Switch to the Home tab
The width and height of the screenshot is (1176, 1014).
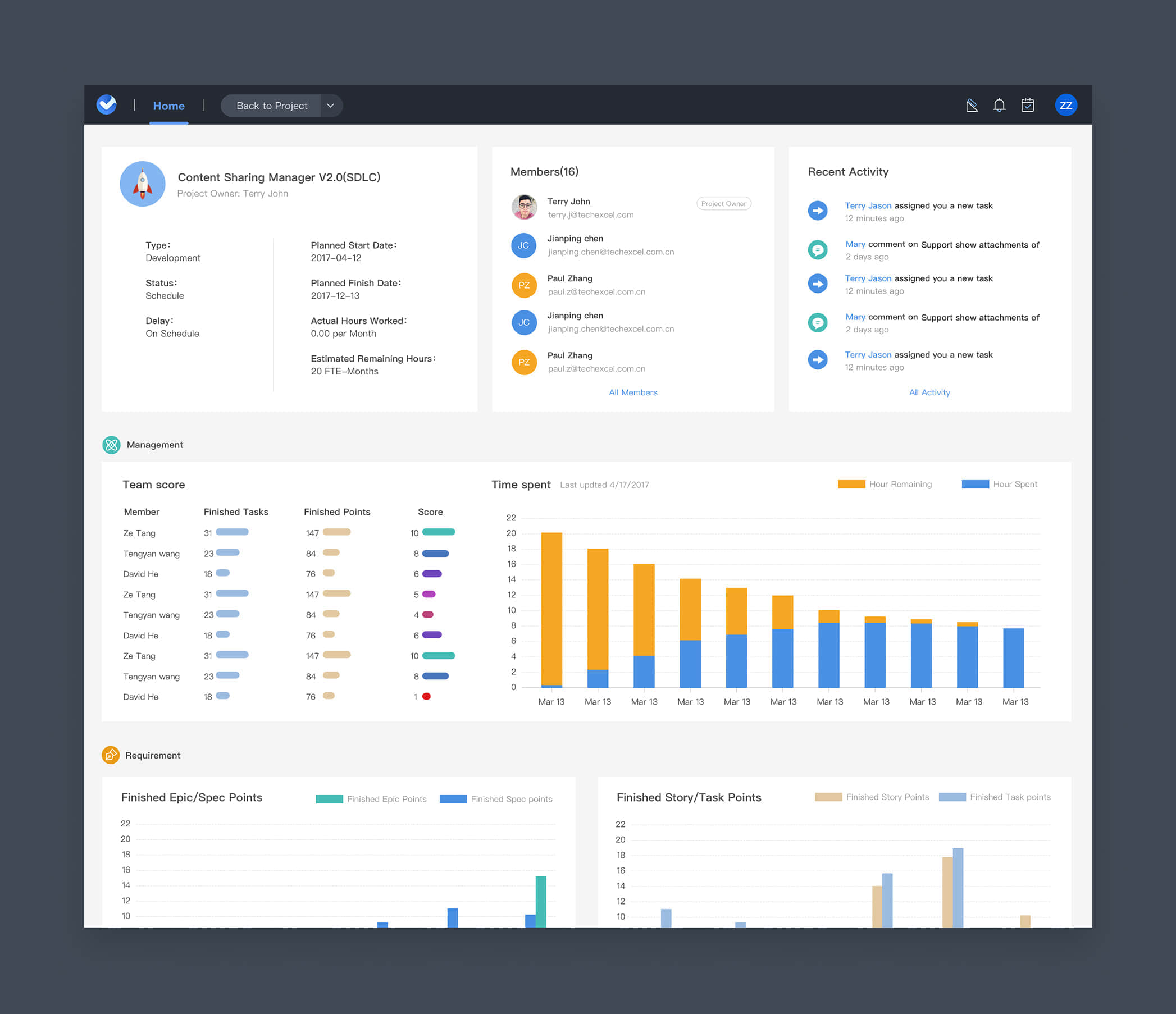168,106
